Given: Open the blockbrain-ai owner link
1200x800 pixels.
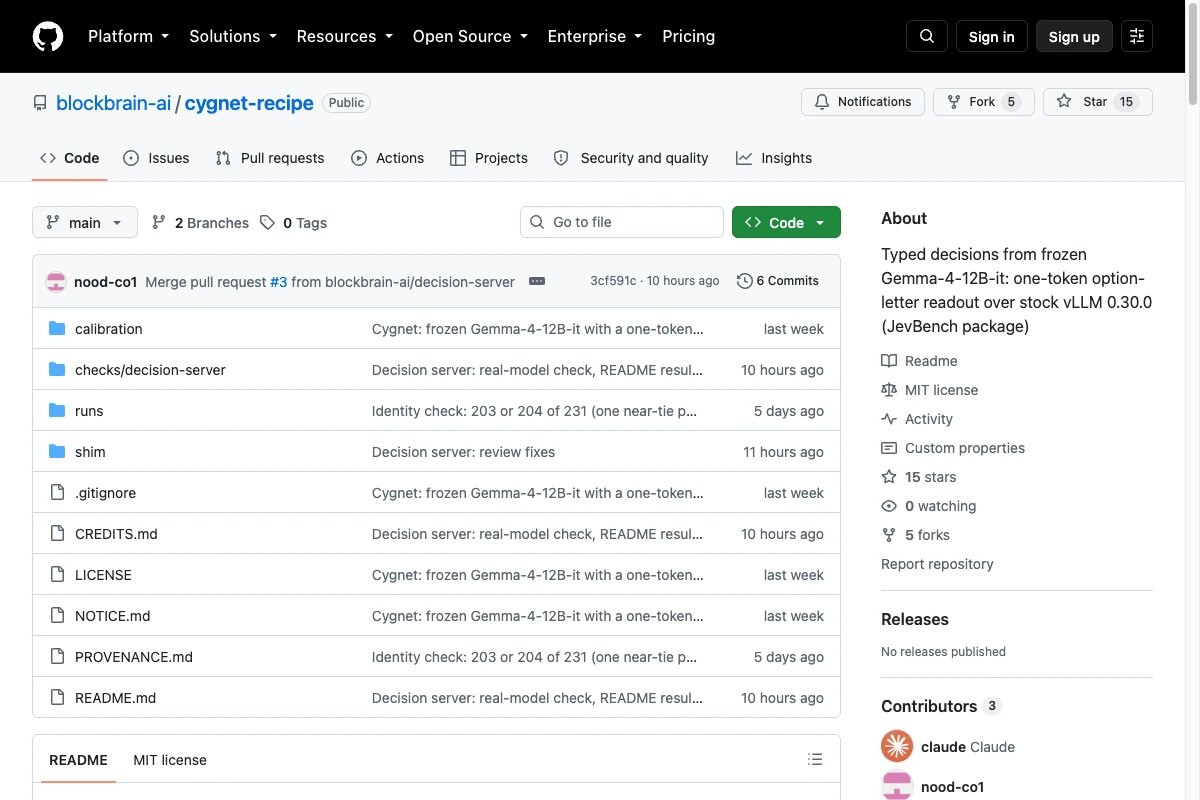Looking at the screenshot, I should tap(113, 103).
